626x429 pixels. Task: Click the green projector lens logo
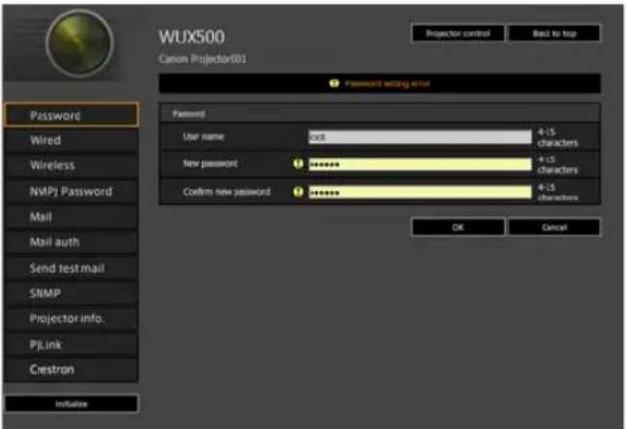coord(80,43)
